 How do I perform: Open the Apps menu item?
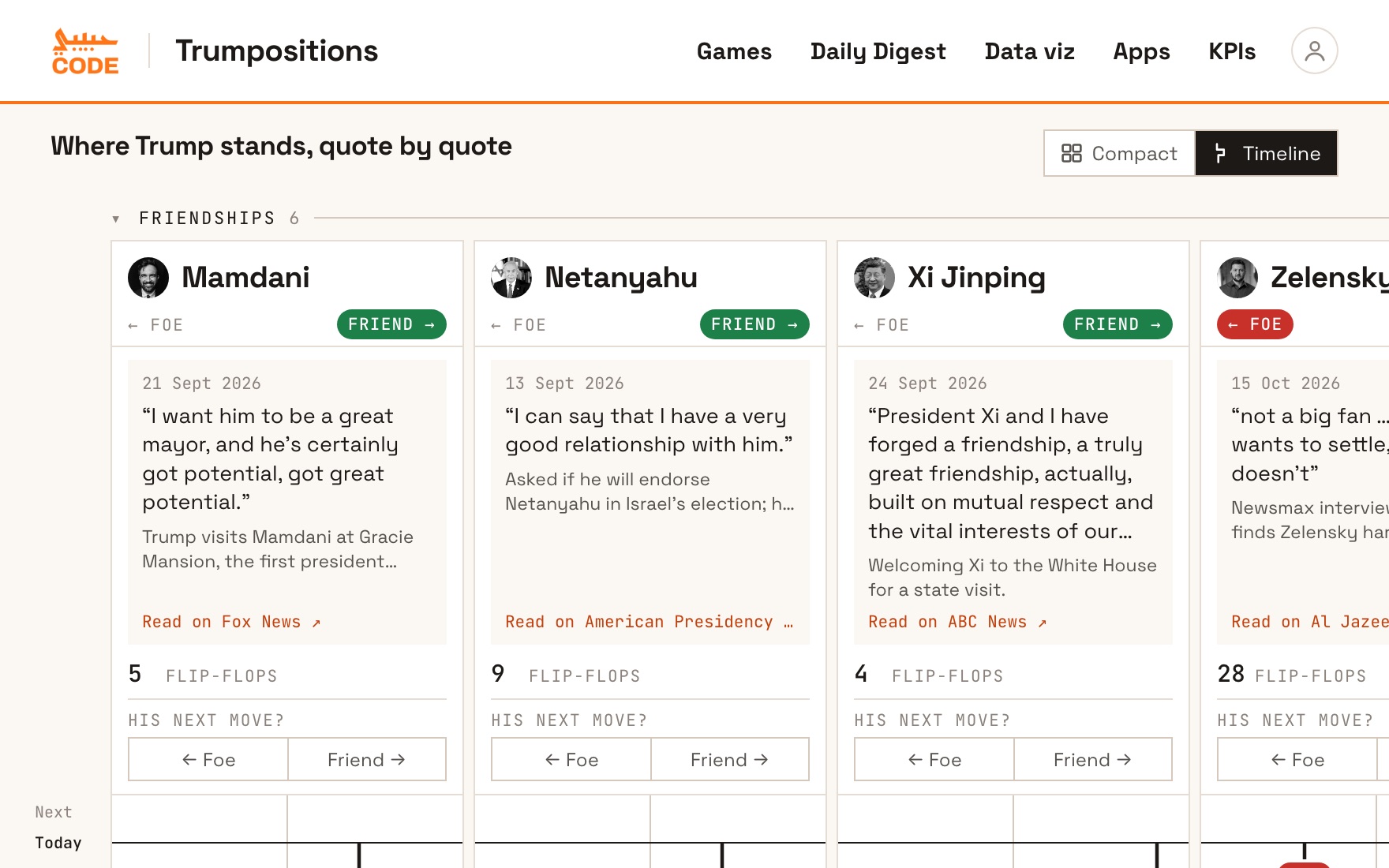(x=1141, y=51)
